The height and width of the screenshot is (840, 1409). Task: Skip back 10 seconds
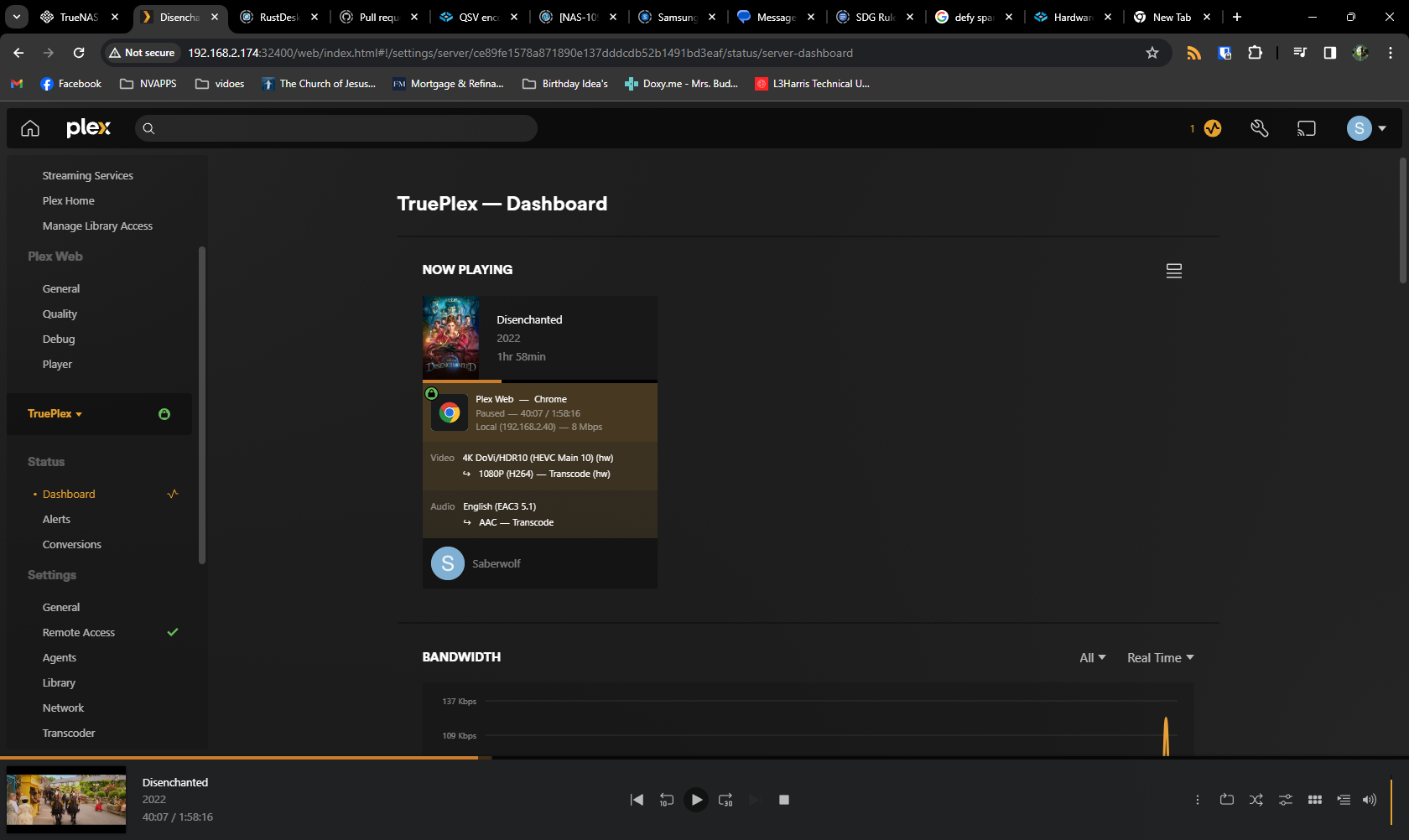pos(666,800)
